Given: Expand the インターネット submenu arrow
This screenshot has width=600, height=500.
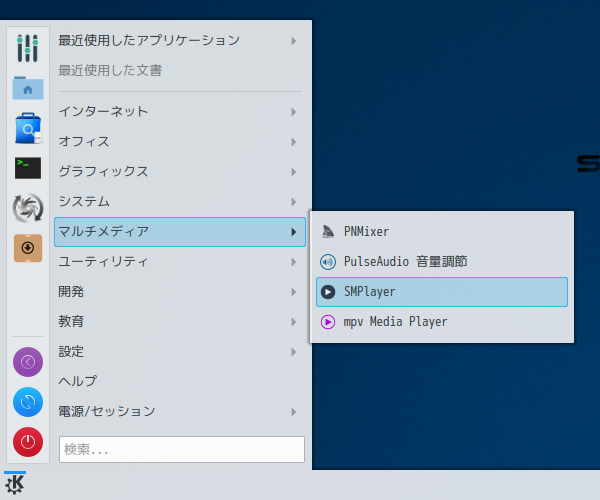Looking at the screenshot, I should (x=293, y=112).
